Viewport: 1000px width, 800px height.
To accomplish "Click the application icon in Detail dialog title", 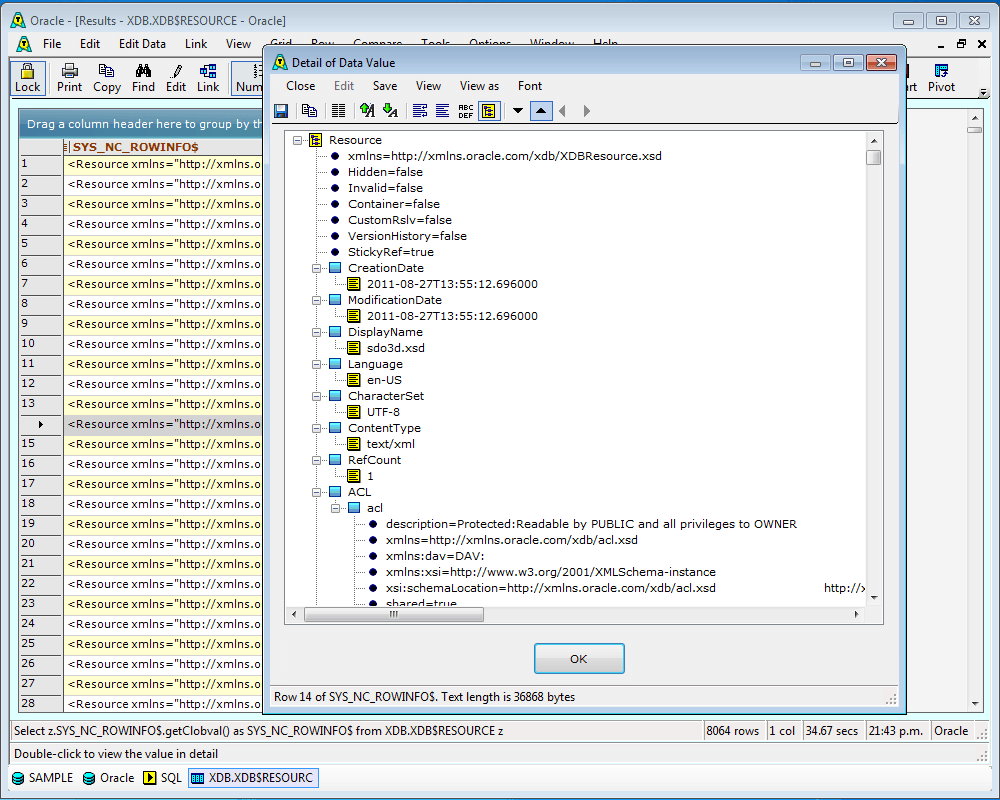I will [280, 63].
